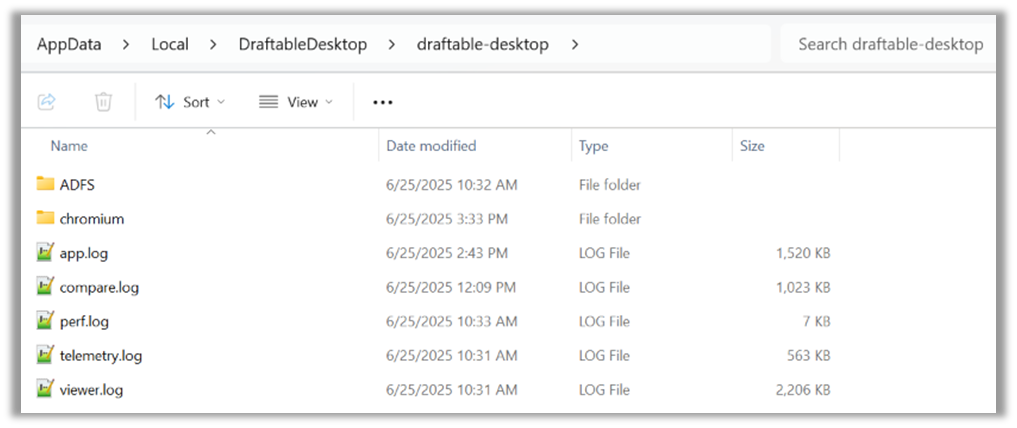
Task: Click File folder type in ADFS row
Action: click(610, 185)
